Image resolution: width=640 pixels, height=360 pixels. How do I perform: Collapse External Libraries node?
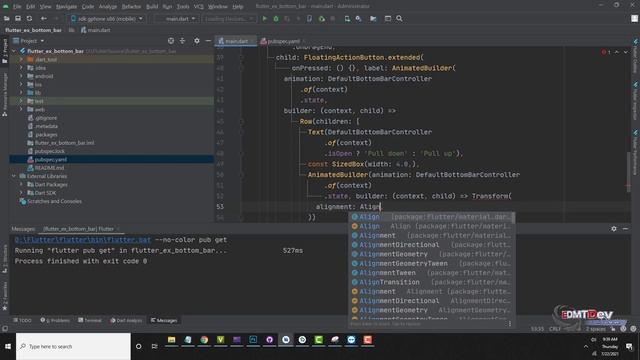pyautogui.click(x=14, y=176)
